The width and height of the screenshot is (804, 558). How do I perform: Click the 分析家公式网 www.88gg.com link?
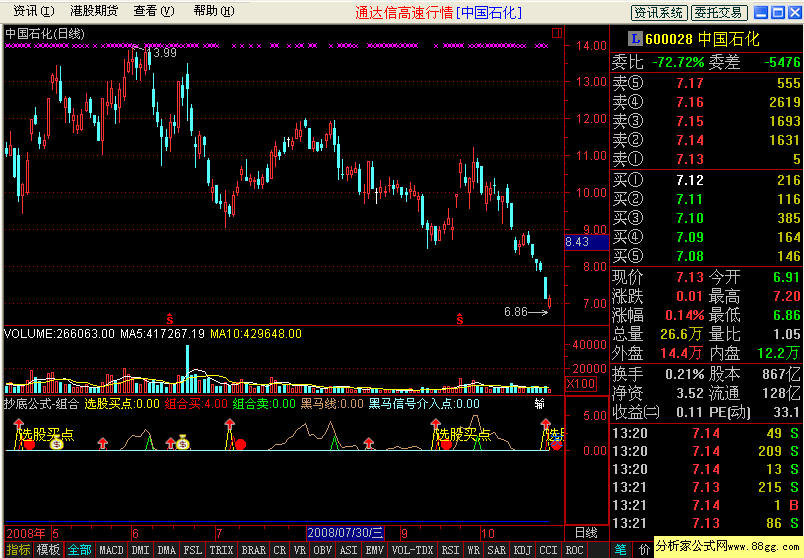[729, 546]
